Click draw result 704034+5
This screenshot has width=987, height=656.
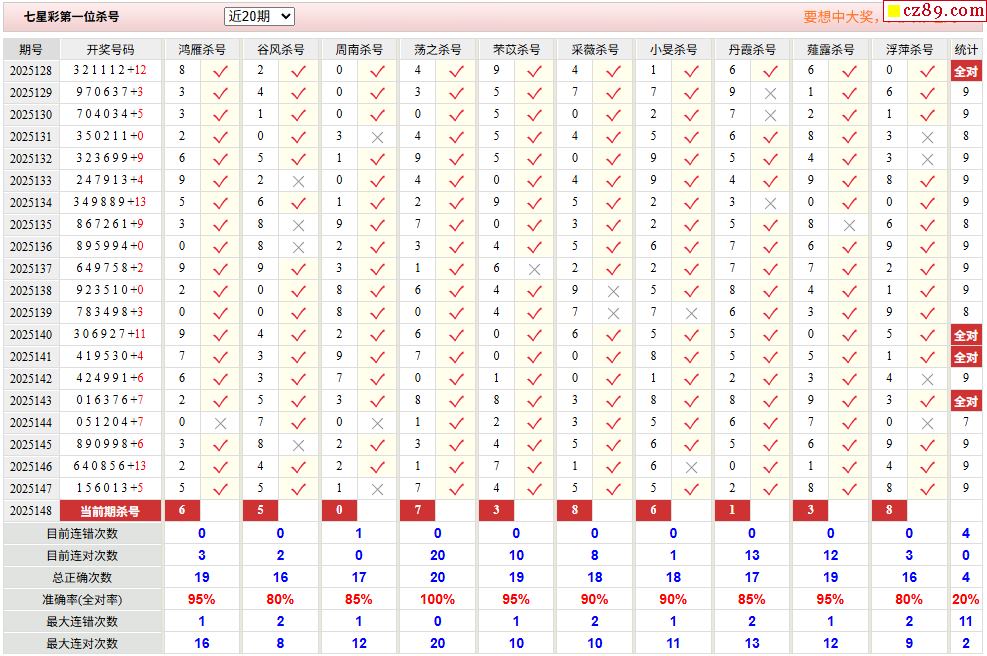click(x=110, y=115)
